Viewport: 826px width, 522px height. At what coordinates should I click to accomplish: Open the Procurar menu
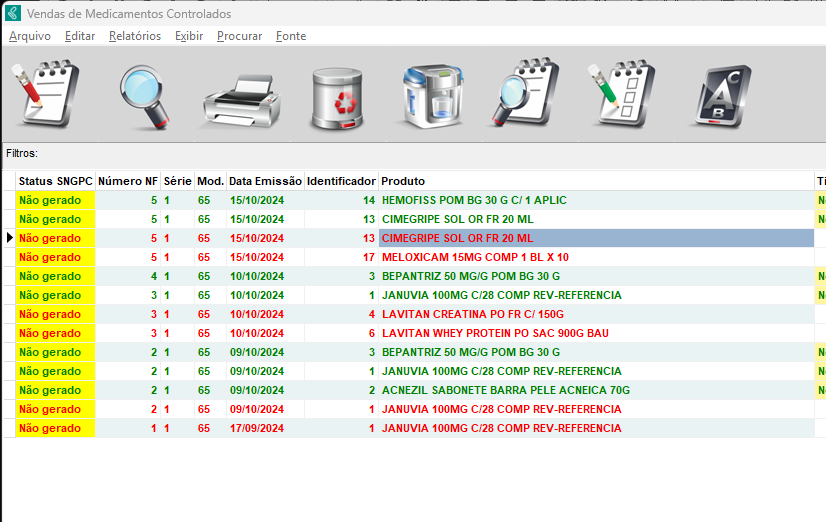[x=239, y=36]
